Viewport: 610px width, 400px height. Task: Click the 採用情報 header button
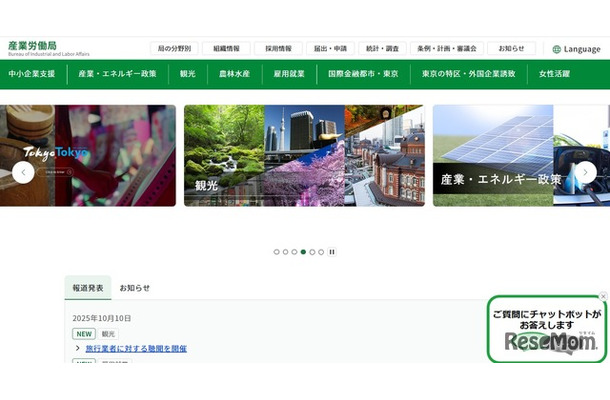(278, 48)
